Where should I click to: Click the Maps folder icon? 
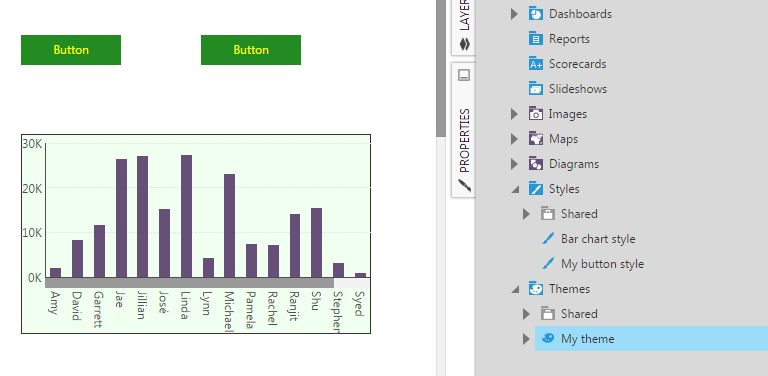coord(536,139)
